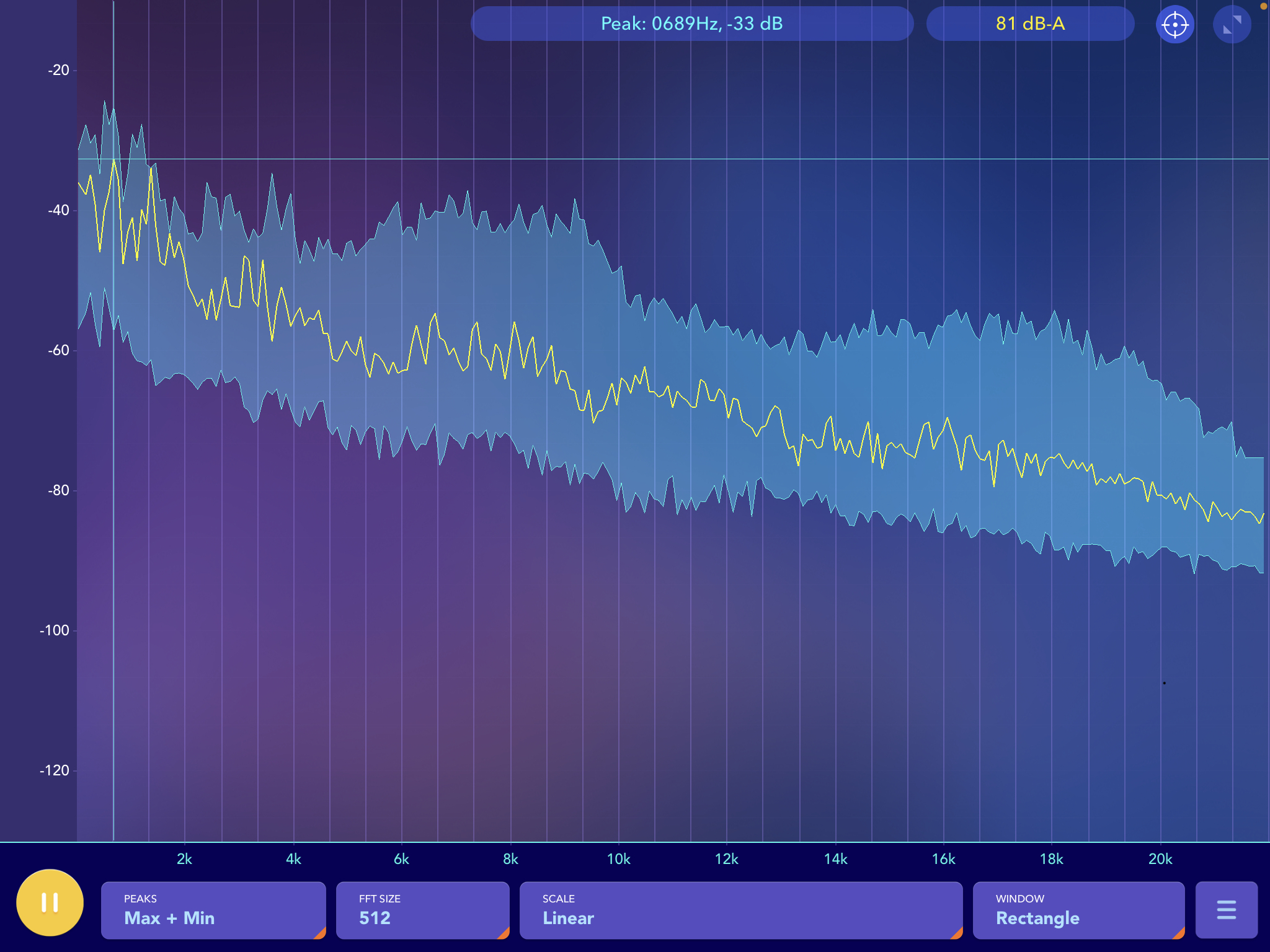Tap the -80 dB axis label
Image resolution: width=1270 pixels, height=952 pixels.
58,490
